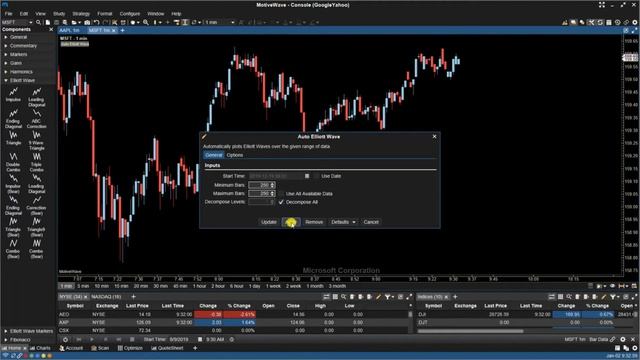Open the Study menu

pos(59,13)
